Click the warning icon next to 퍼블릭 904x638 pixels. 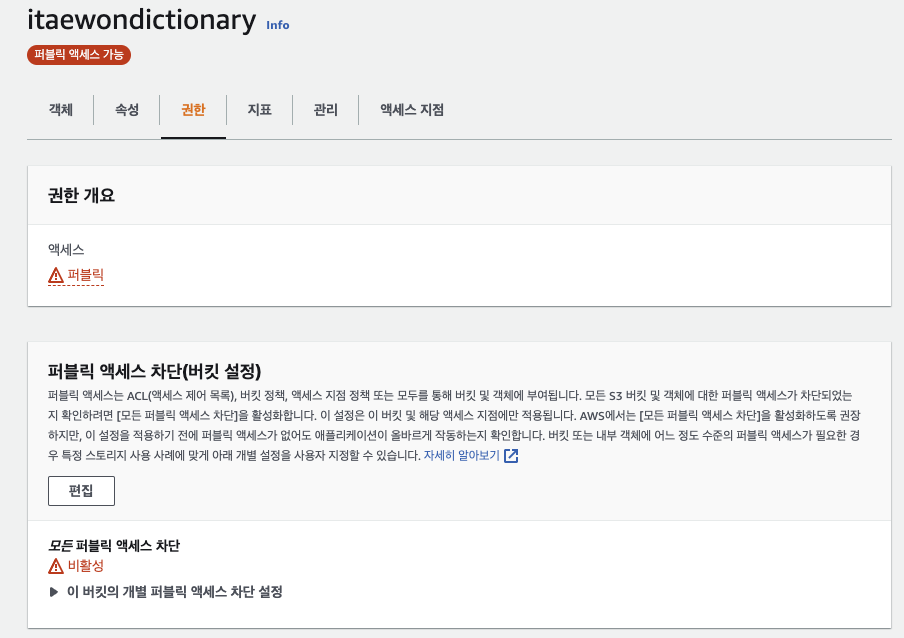[56, 275]
